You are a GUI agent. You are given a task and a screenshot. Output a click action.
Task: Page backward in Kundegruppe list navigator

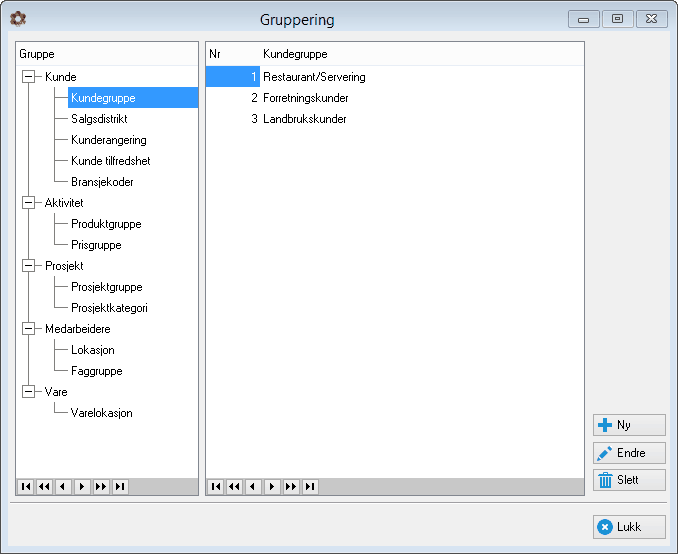234,487
